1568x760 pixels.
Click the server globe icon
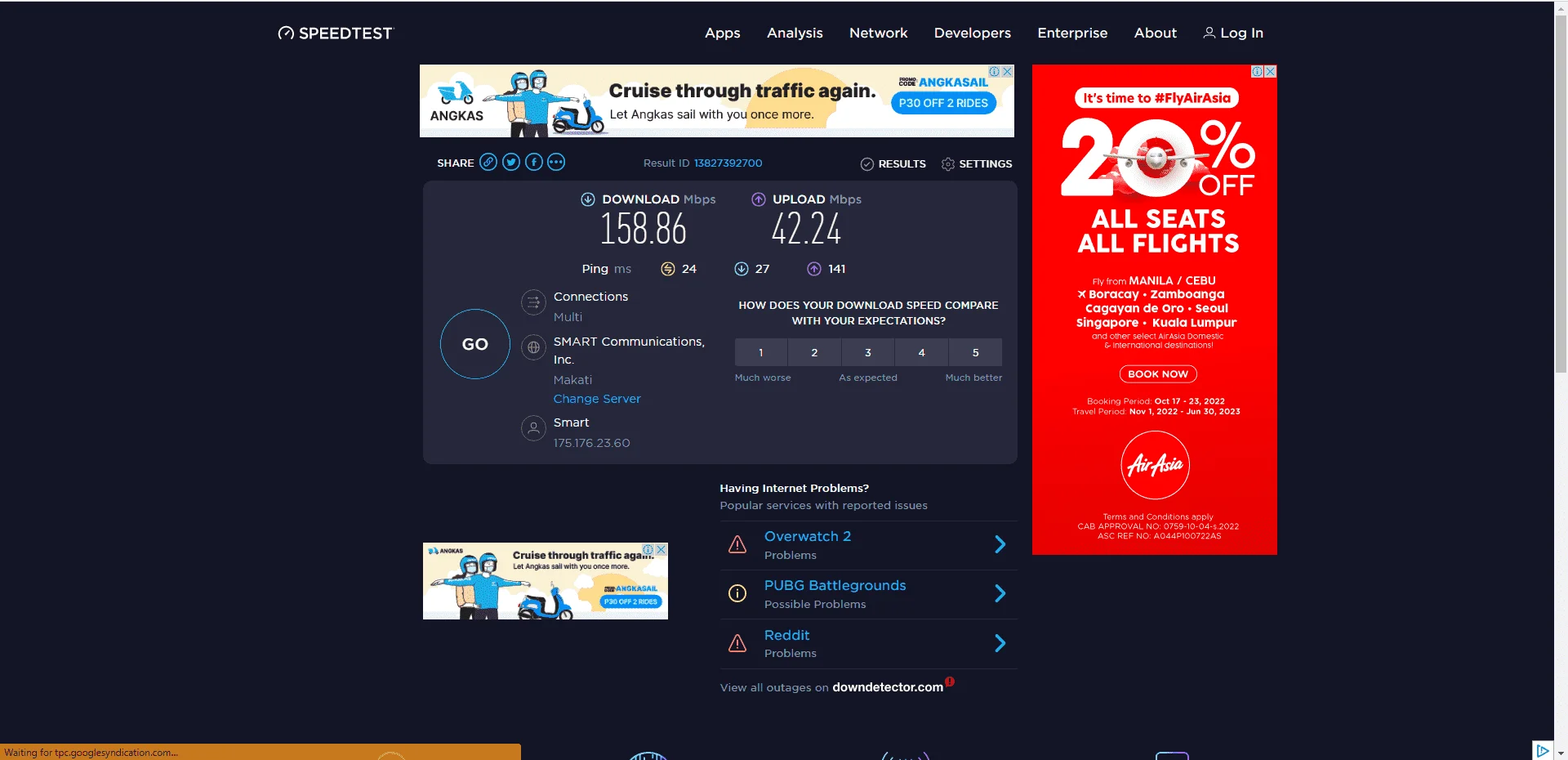[x=533, y=347]
